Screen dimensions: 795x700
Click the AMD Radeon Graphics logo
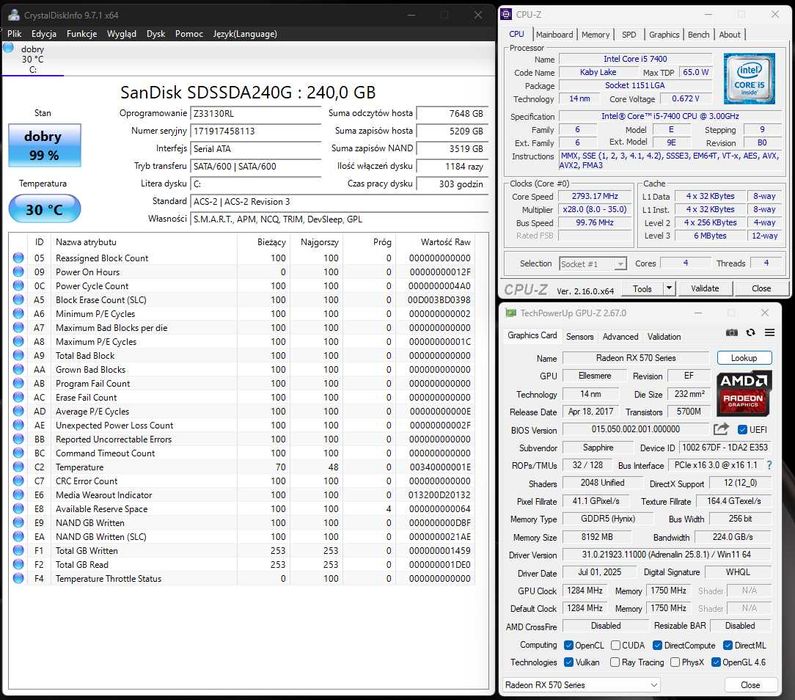[744, 394]
